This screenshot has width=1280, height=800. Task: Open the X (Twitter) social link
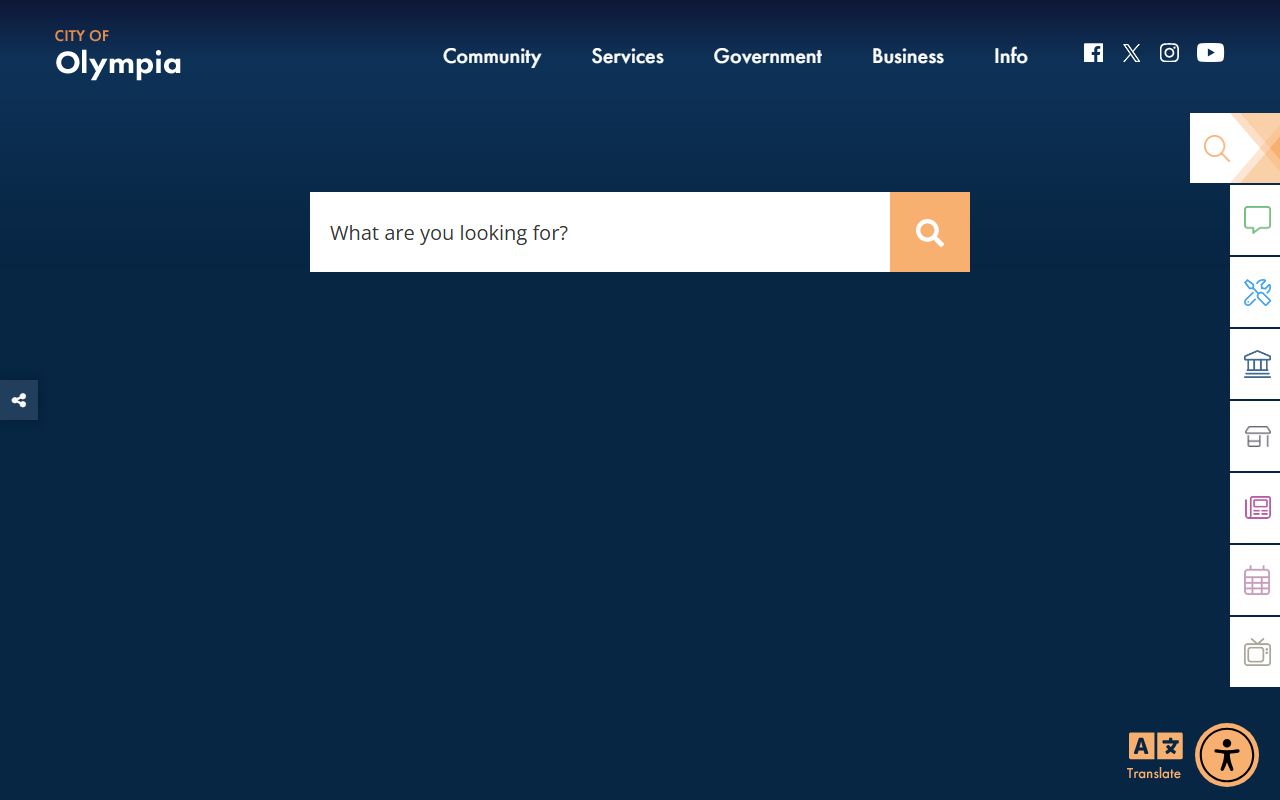[x=1131, y=53]
